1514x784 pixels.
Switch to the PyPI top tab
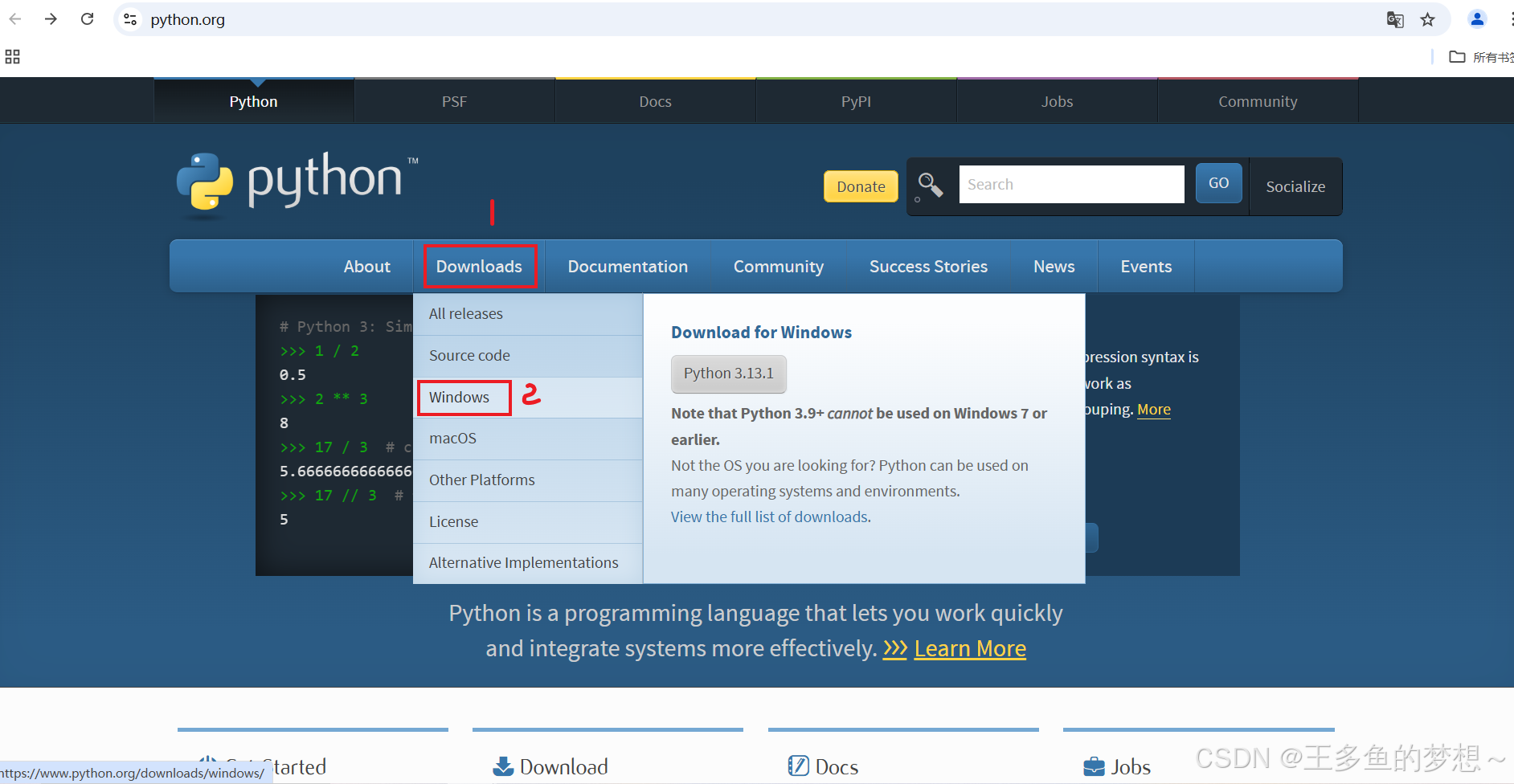click(x=857, y=101)
